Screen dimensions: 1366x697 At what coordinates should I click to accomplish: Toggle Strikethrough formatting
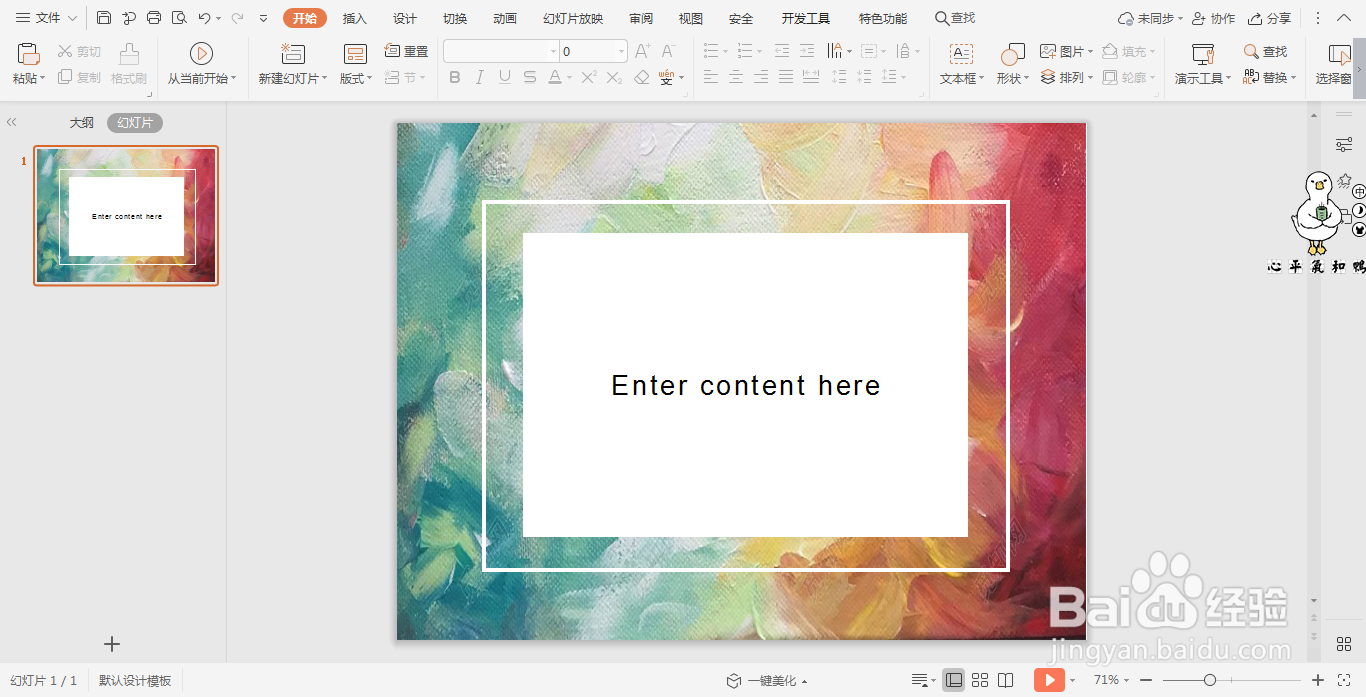click(530, 77)
